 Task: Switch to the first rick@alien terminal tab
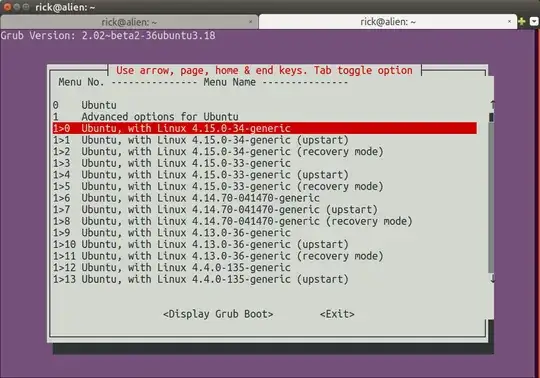[x=129, y=22]
